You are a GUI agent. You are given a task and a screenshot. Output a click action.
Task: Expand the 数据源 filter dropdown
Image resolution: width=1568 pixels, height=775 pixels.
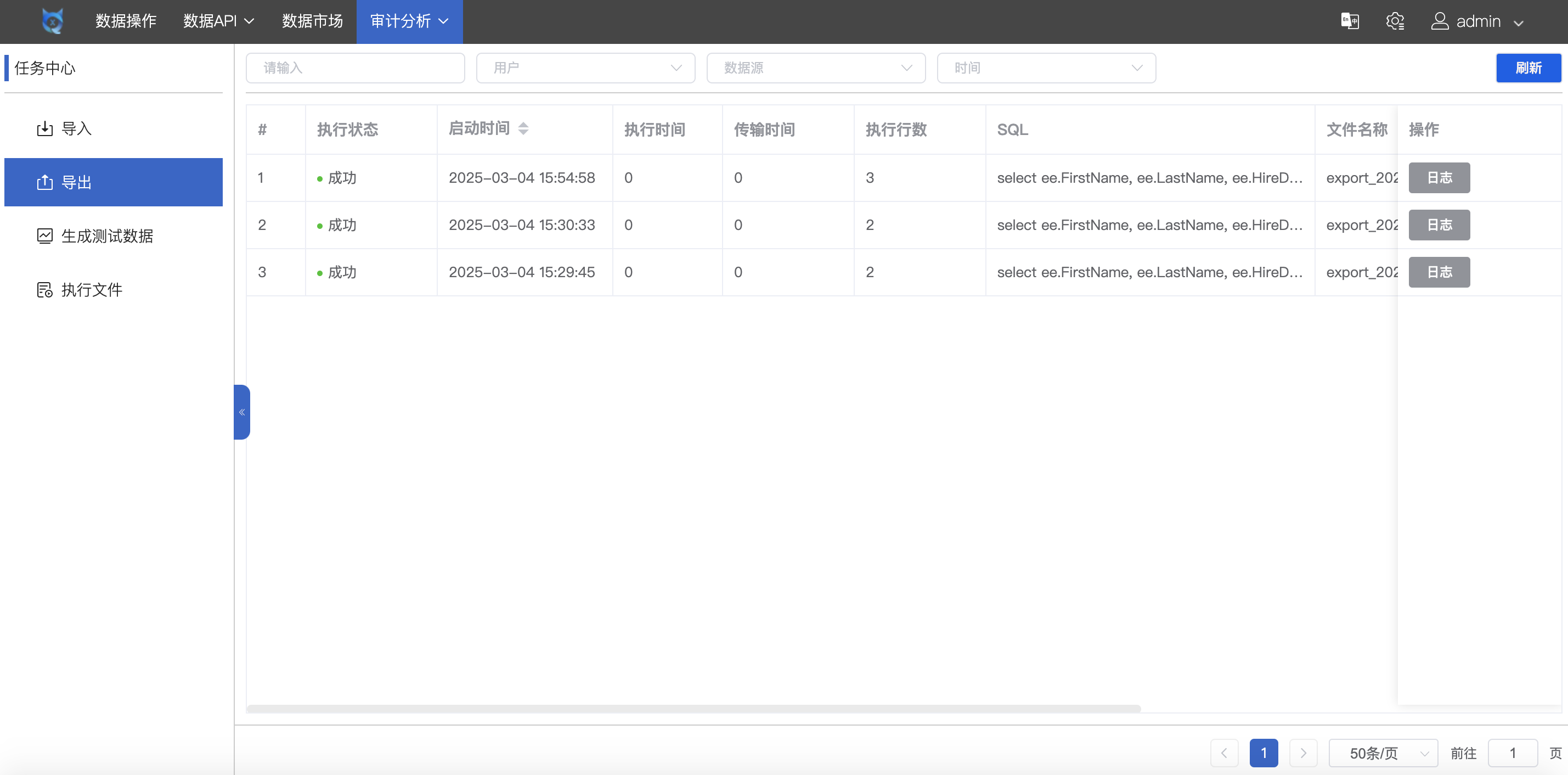(x=816, y=68)
